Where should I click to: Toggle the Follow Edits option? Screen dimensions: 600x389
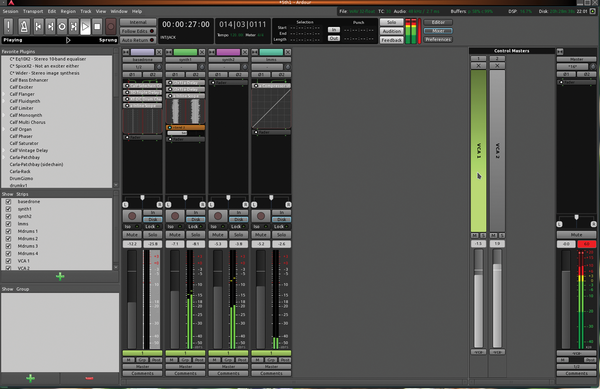pos(138,31)
